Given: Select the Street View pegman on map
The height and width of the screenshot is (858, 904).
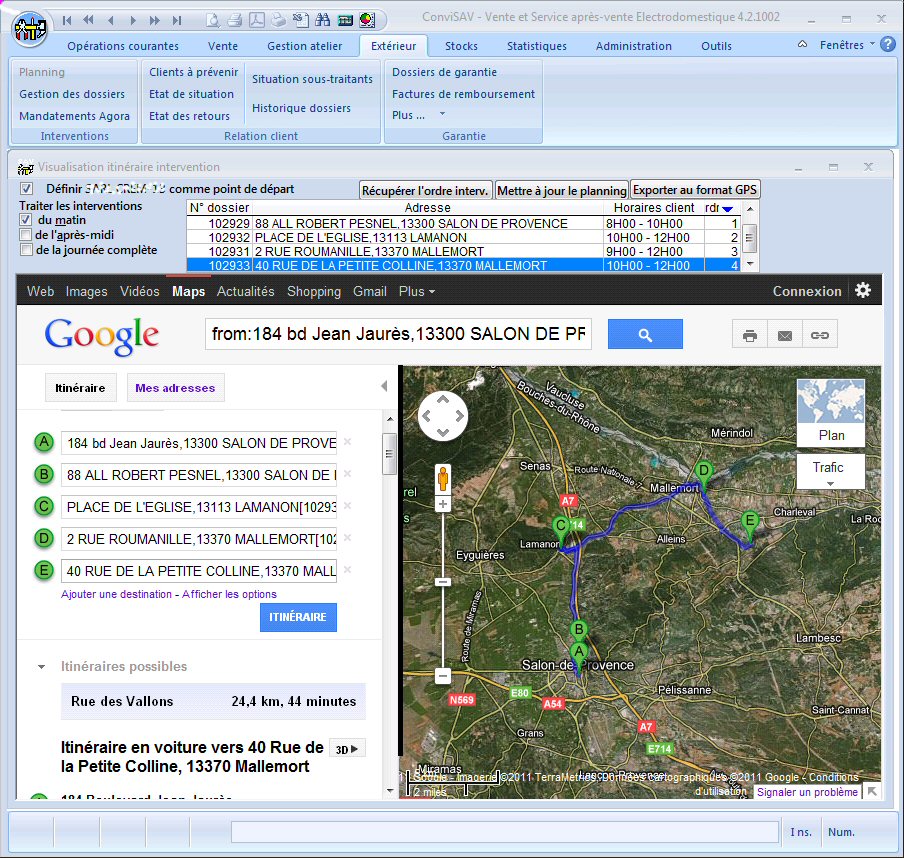Looking at the screenshot, I should pyautogui.click(x=443, y=479).
